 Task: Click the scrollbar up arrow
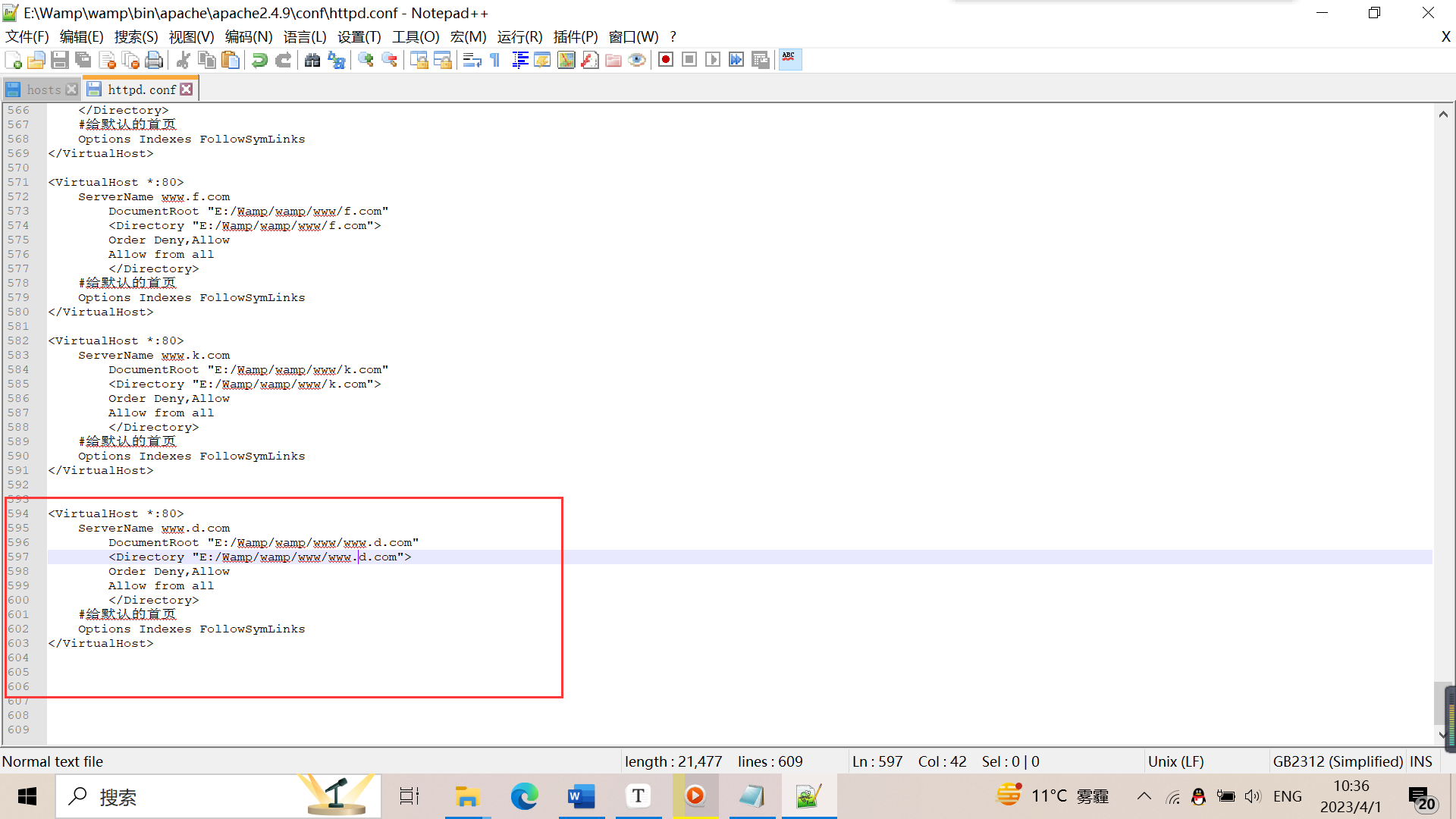pyautogui.click(x=1443, y=115)
